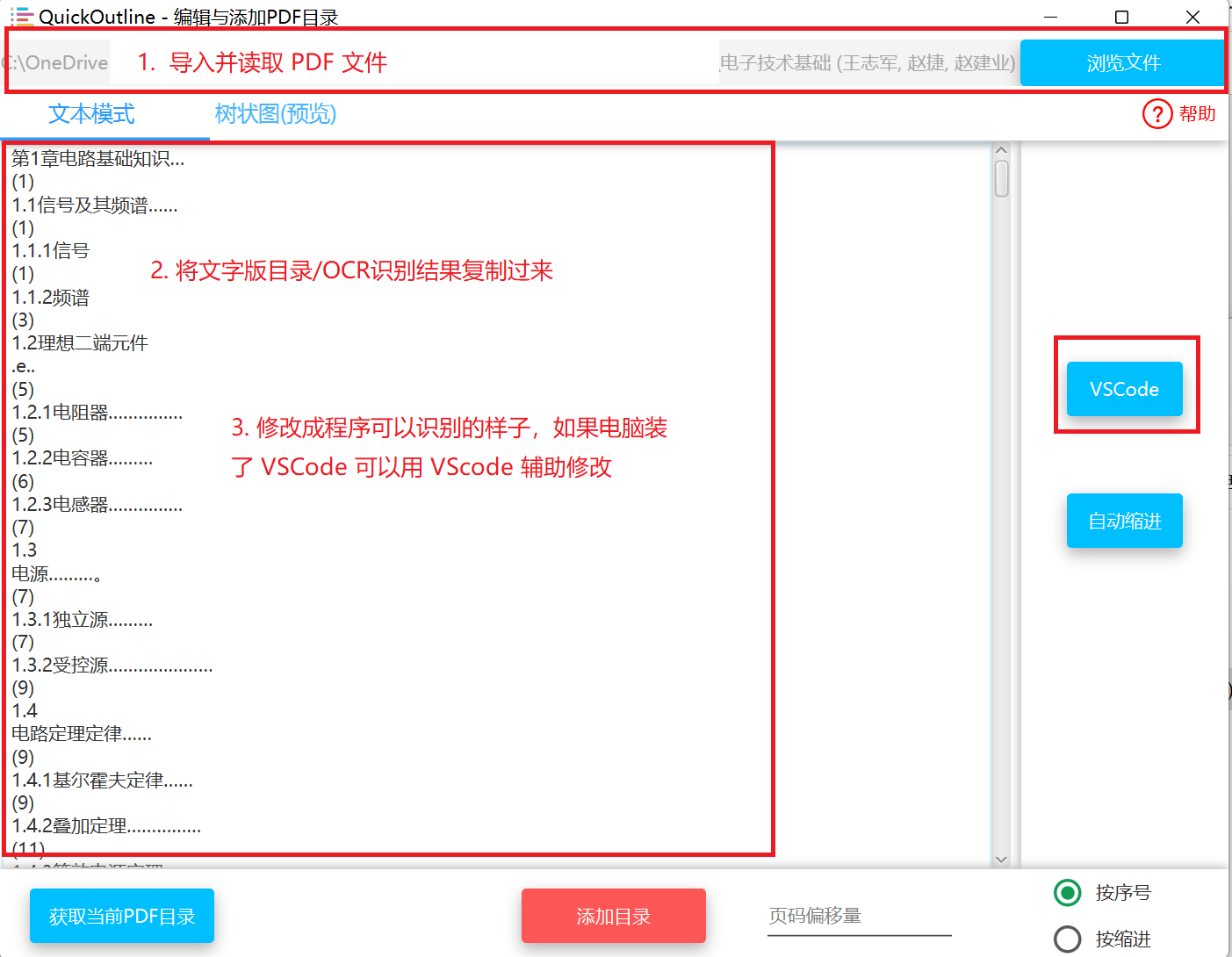Image resolution: width=1232 pixels, height=957 pixels.
Task: Select the 按缩进 radio option
Action: [1067, 939]
